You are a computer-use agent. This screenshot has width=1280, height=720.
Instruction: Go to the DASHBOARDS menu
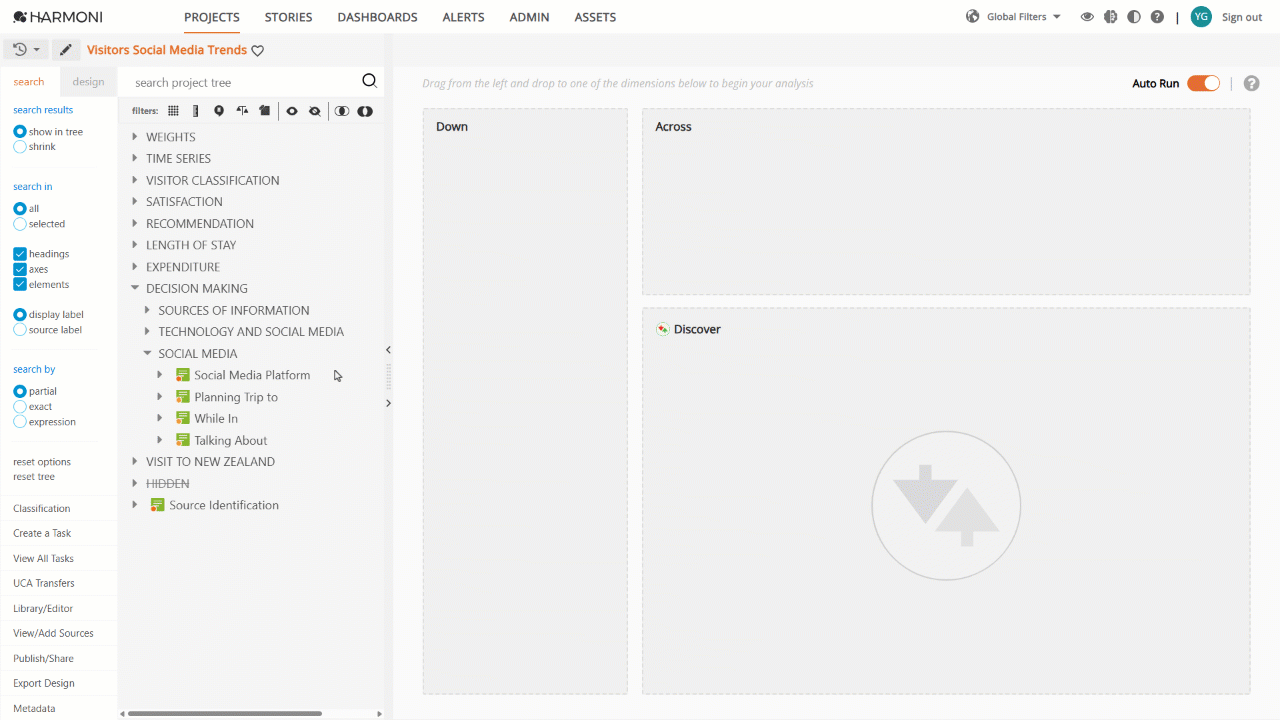click(377, 17)
